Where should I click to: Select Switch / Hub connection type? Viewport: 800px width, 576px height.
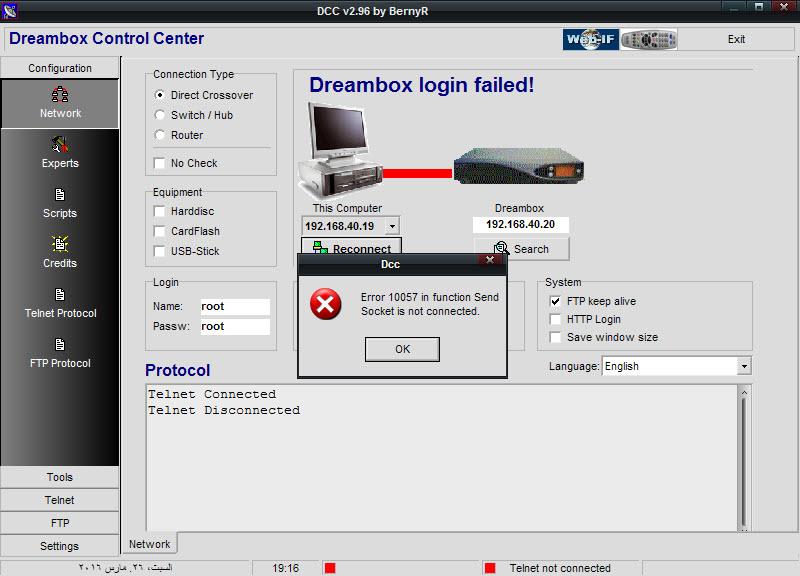(160, 115)
